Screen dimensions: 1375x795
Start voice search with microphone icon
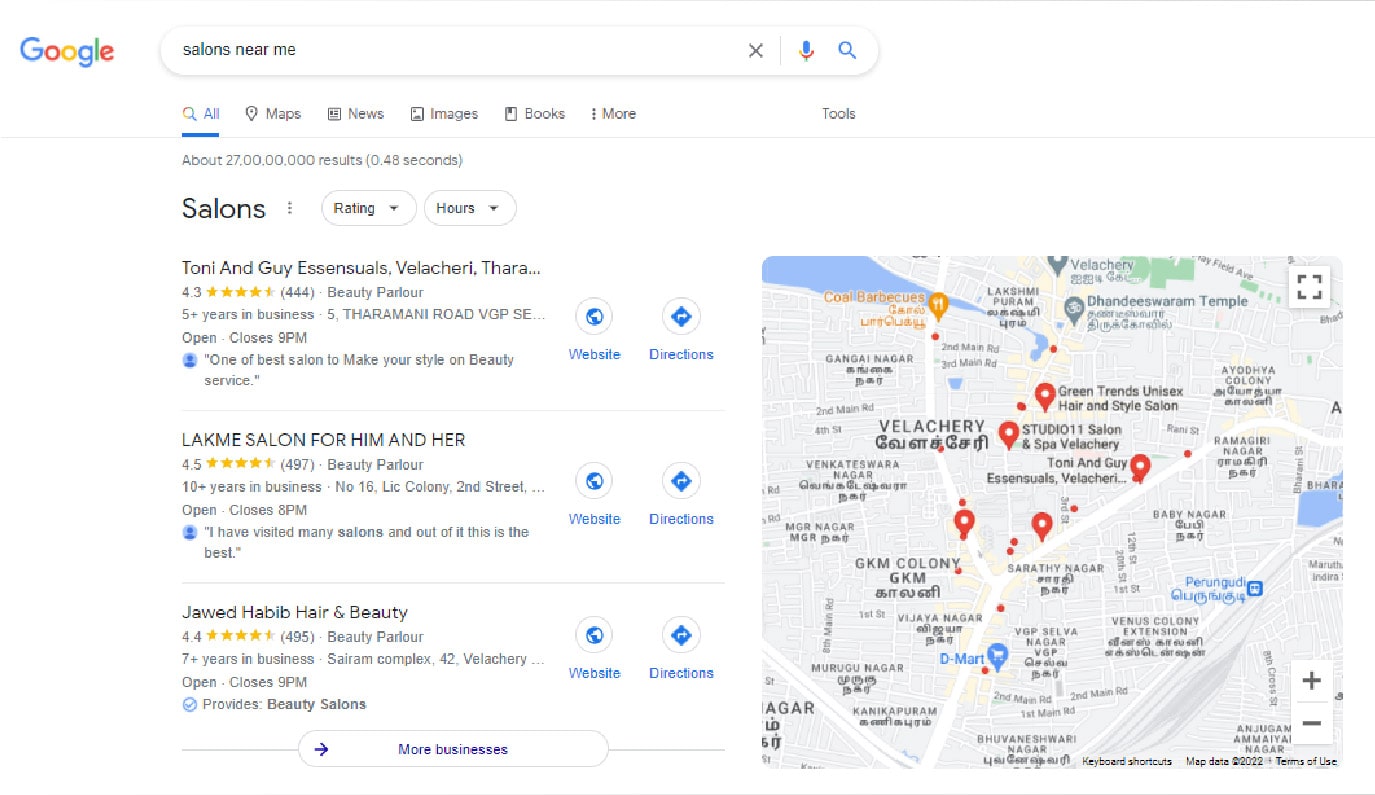[806, 50]
